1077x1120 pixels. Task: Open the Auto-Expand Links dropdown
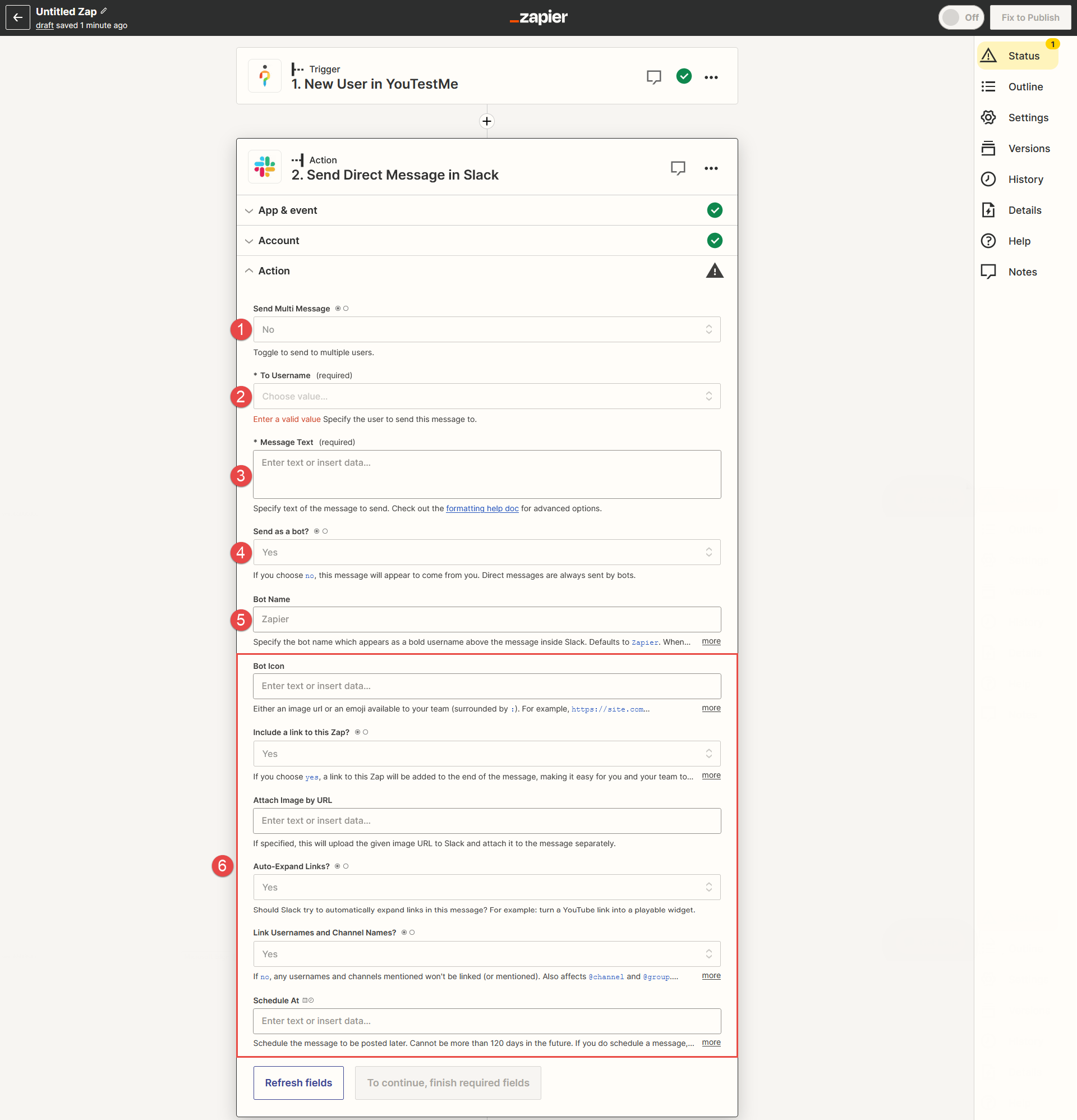487,888
